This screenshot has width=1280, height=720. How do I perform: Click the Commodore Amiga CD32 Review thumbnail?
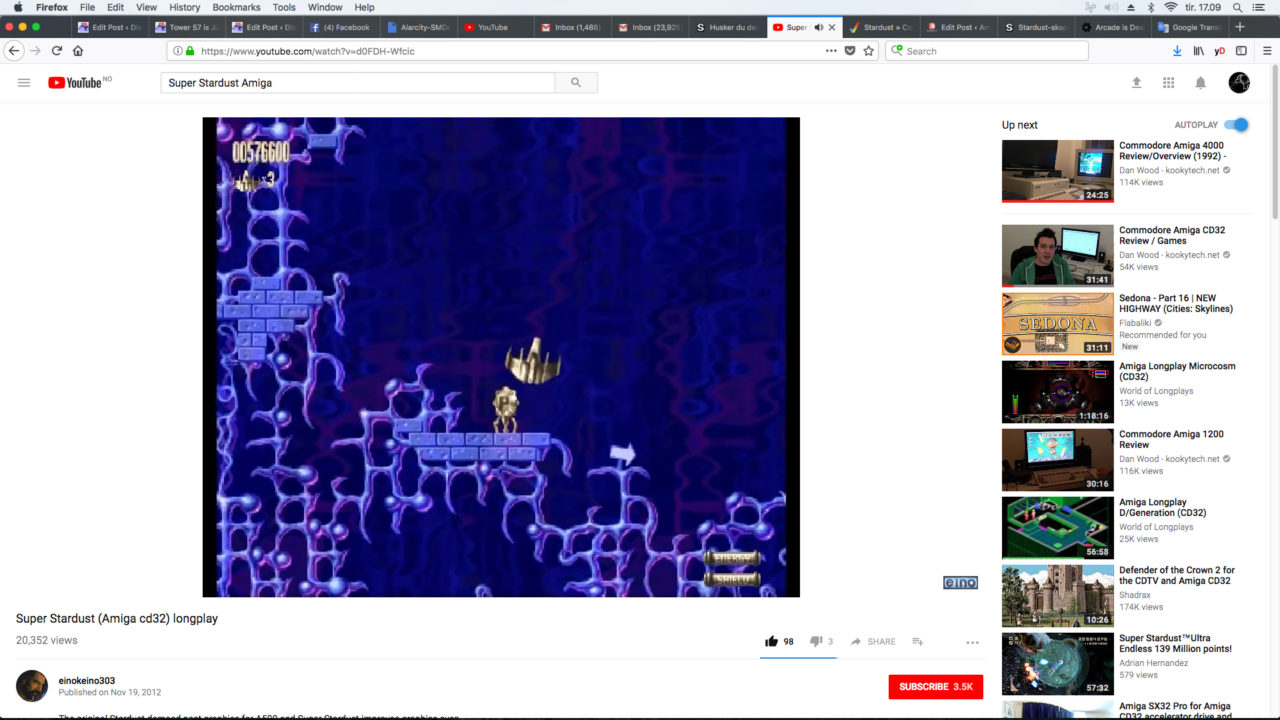(1057, 255)
